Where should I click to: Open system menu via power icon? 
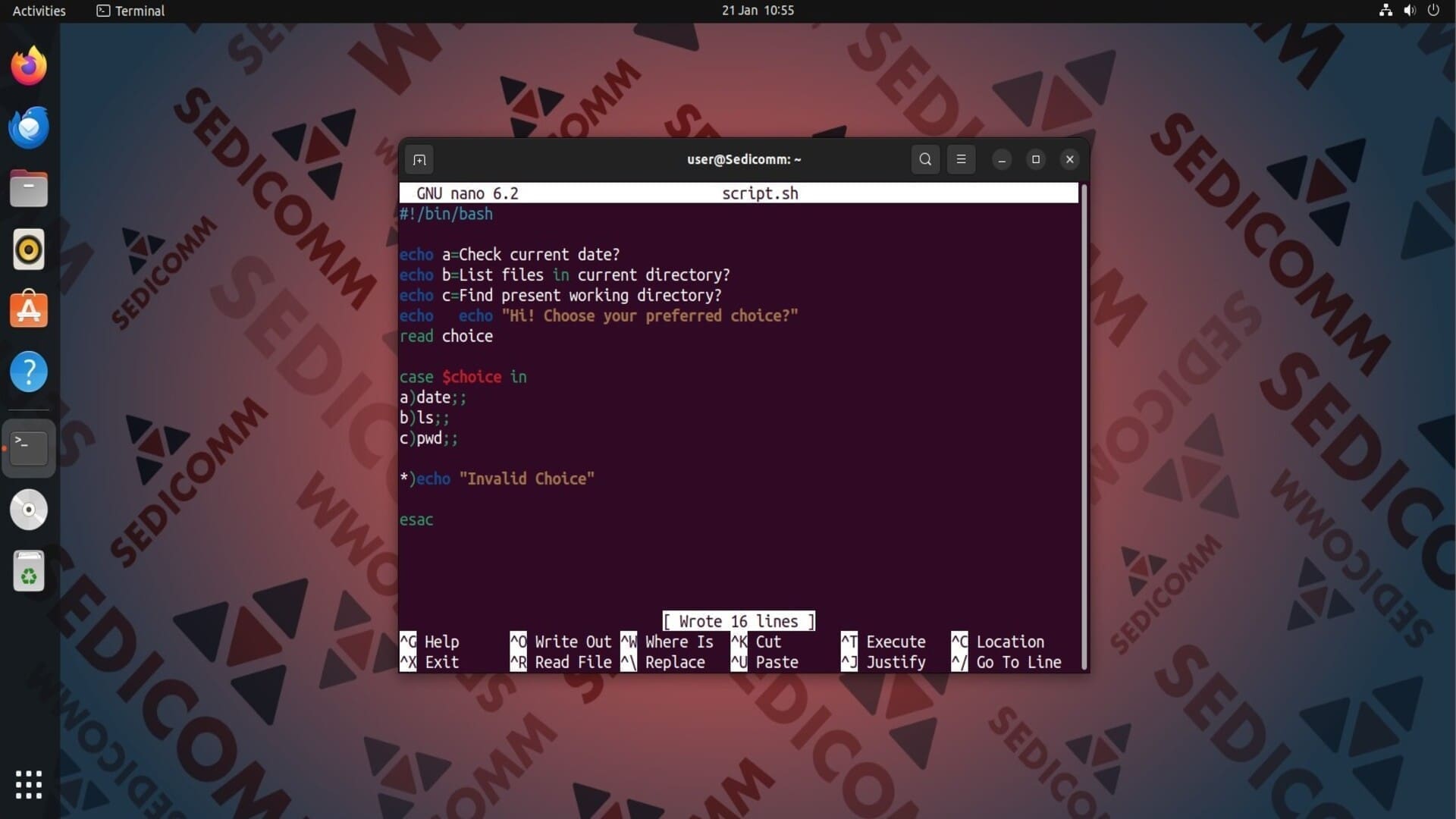(1433, 11)
